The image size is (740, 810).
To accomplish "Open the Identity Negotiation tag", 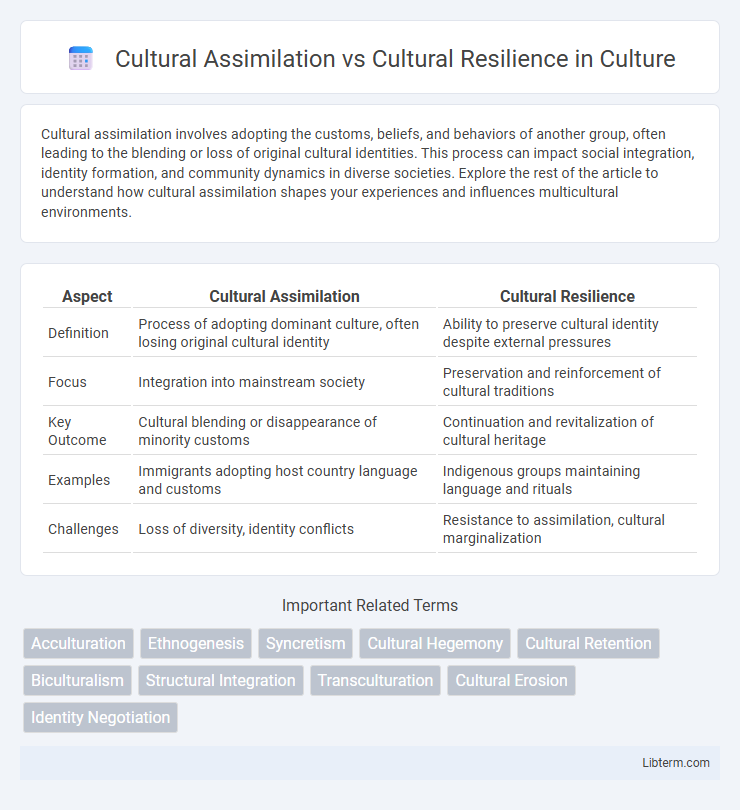I will [100, 718].
